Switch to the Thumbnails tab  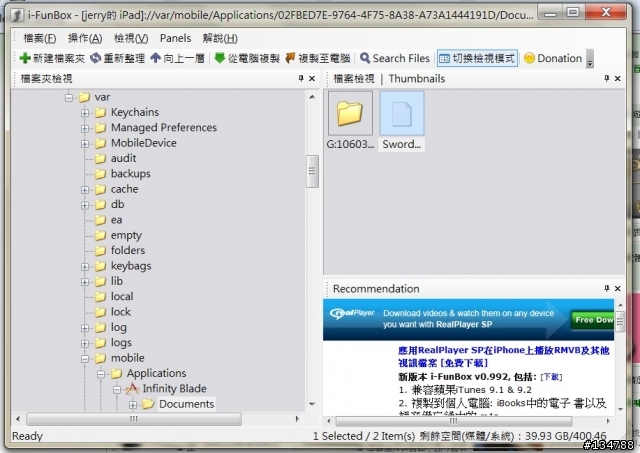click(417, 78)
